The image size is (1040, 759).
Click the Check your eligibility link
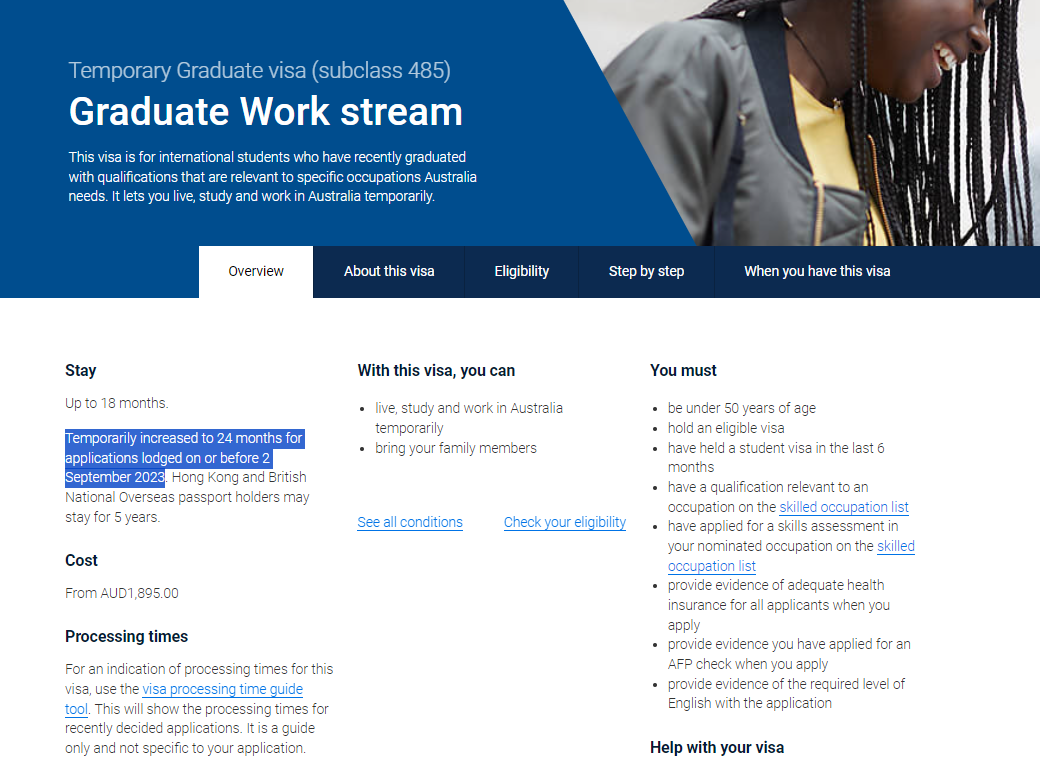pyautogui.click(x=564, y=522)
